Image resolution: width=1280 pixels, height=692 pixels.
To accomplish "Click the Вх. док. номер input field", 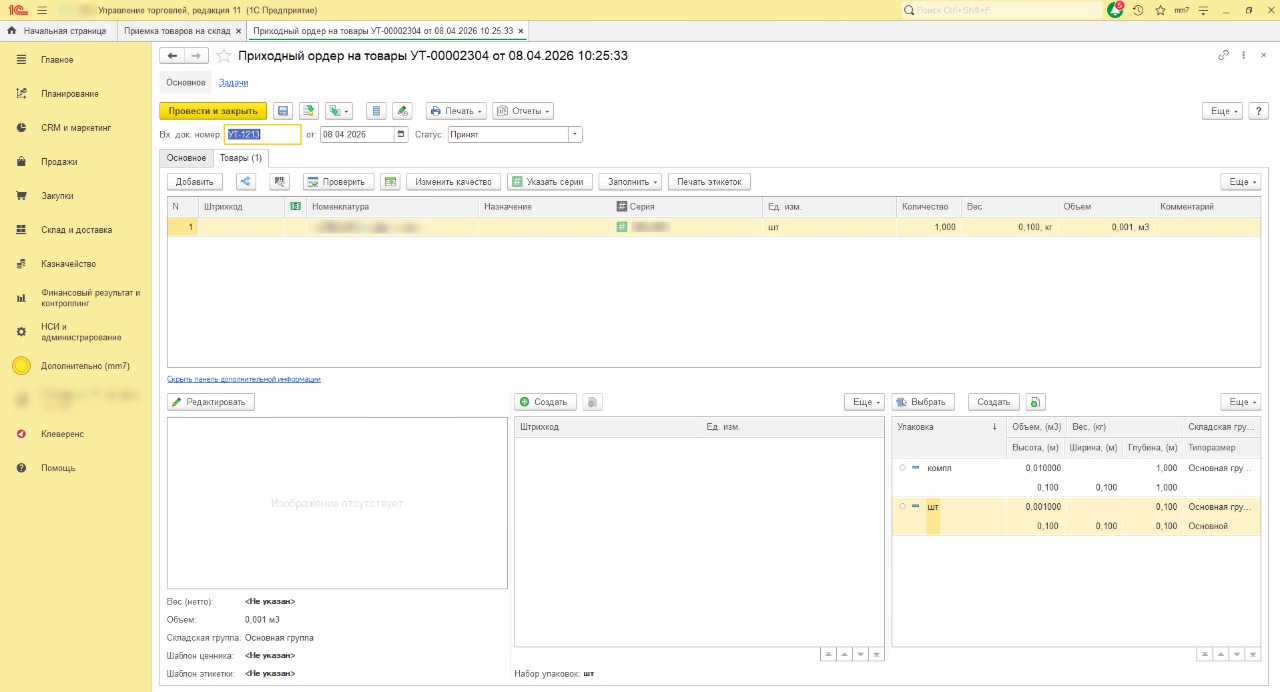I will tap(262, 134).
